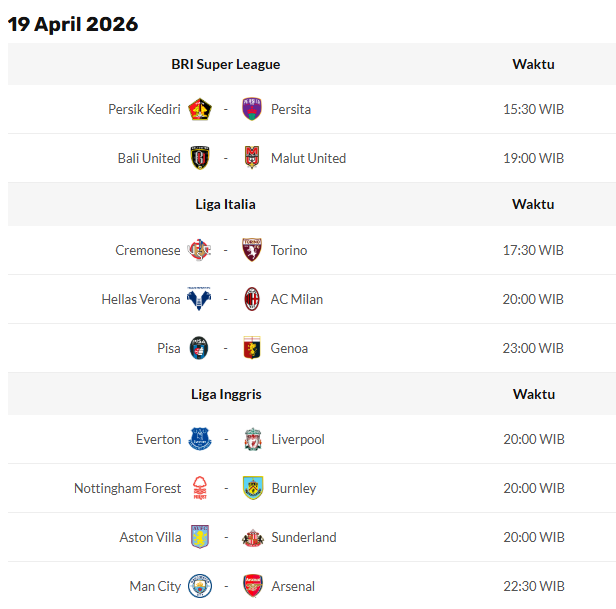Screen dimensions: 616x609
Task: Select the Liverpool club crest
Action: (252, 439)
